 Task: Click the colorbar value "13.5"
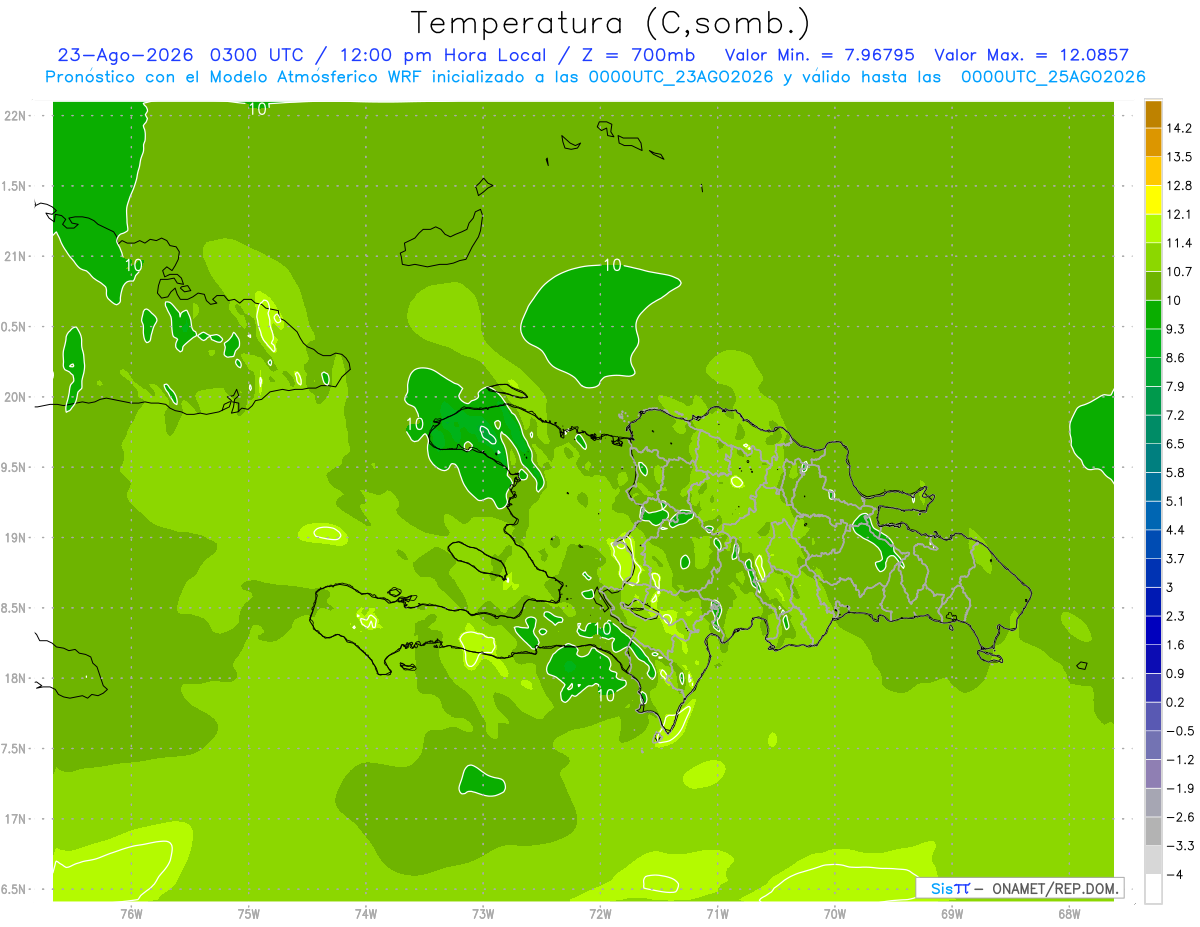pos(1179,157)
